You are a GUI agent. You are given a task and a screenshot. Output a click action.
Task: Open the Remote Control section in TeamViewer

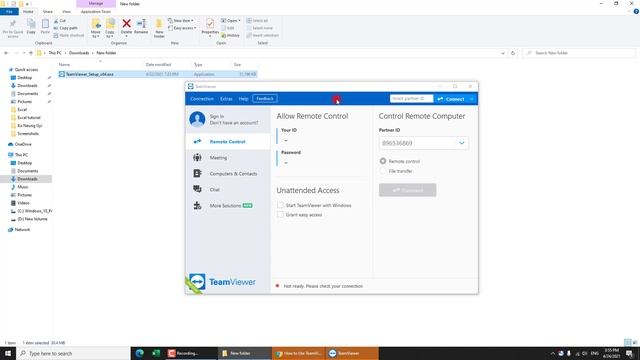click(x=227, y=142)
